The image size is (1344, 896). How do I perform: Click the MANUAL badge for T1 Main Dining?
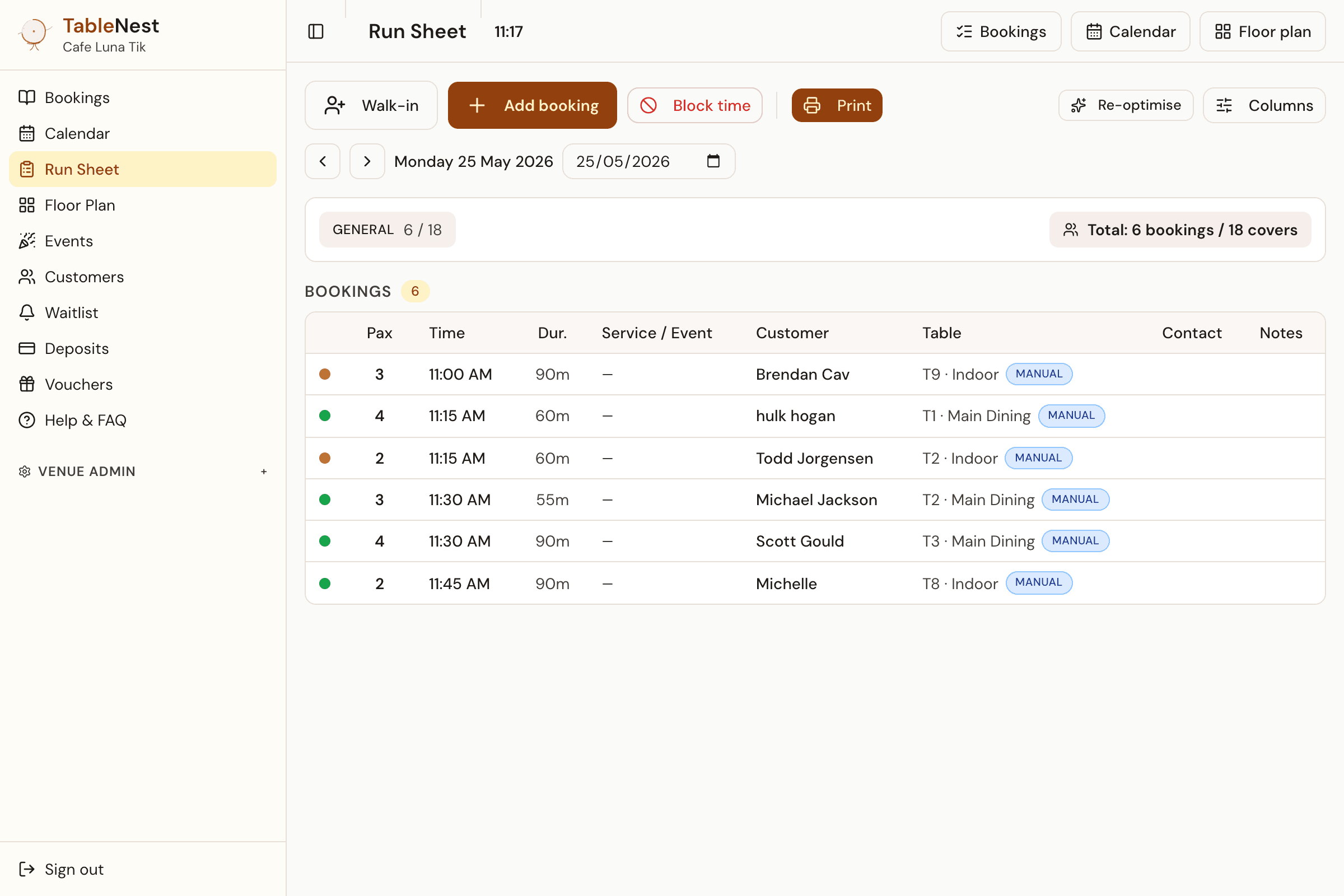tap(1071, 416)
